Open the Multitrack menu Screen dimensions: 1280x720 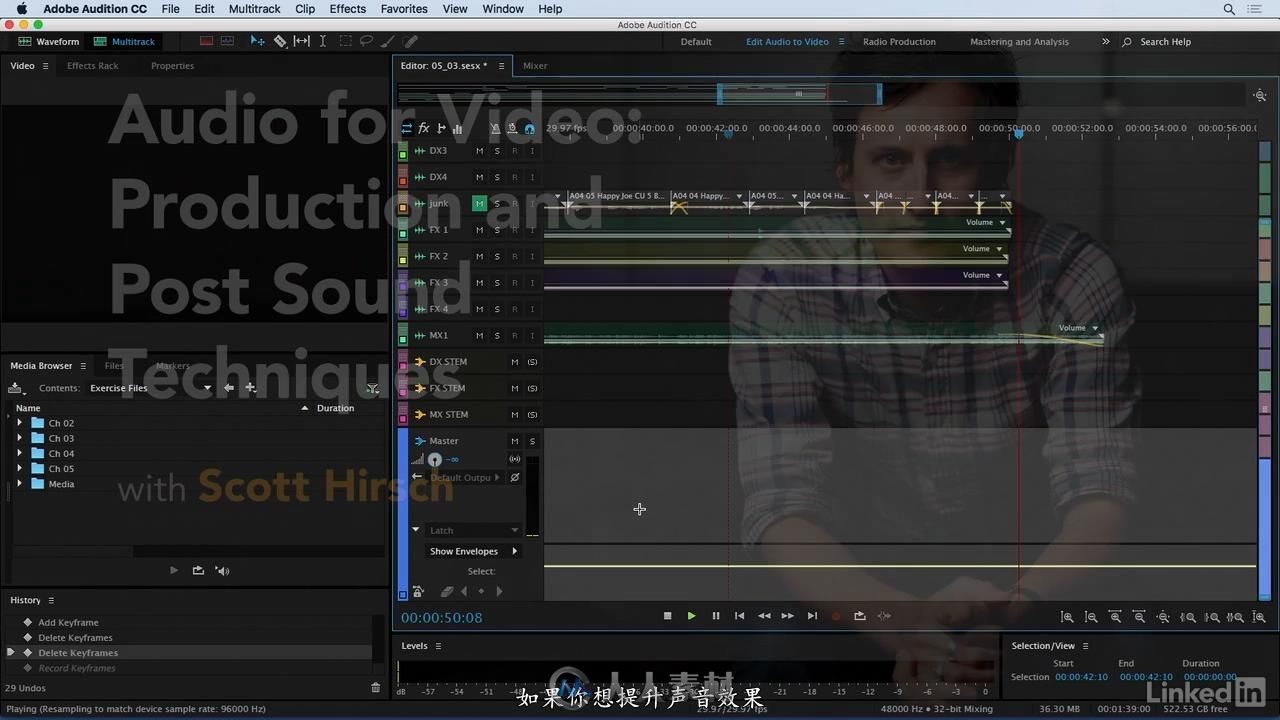(x=254, y=9)
